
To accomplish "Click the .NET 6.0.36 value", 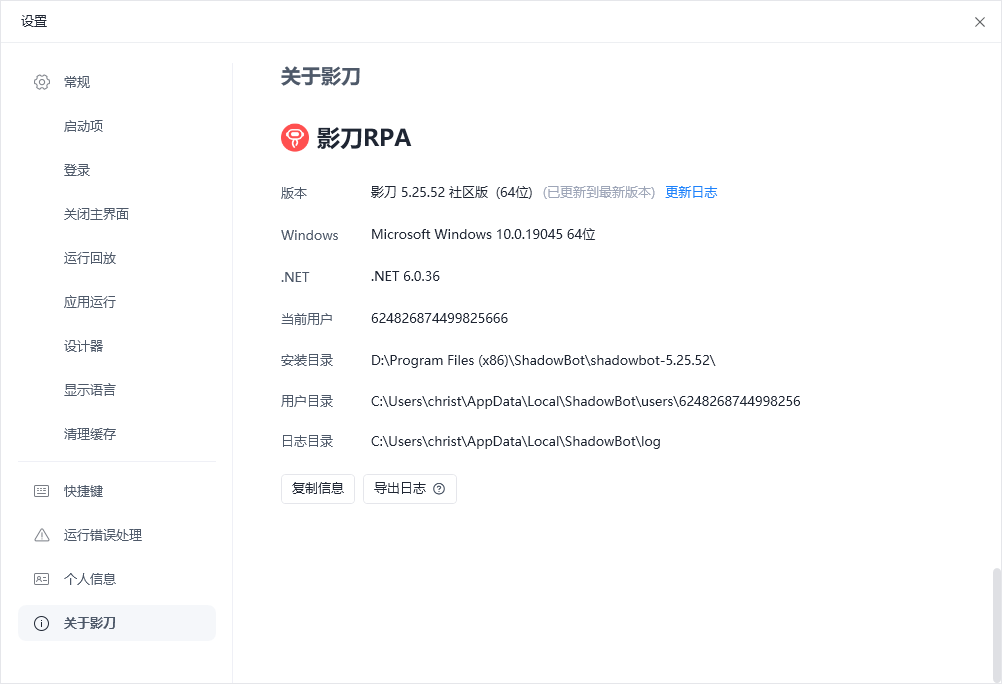I will pos(405,277).
